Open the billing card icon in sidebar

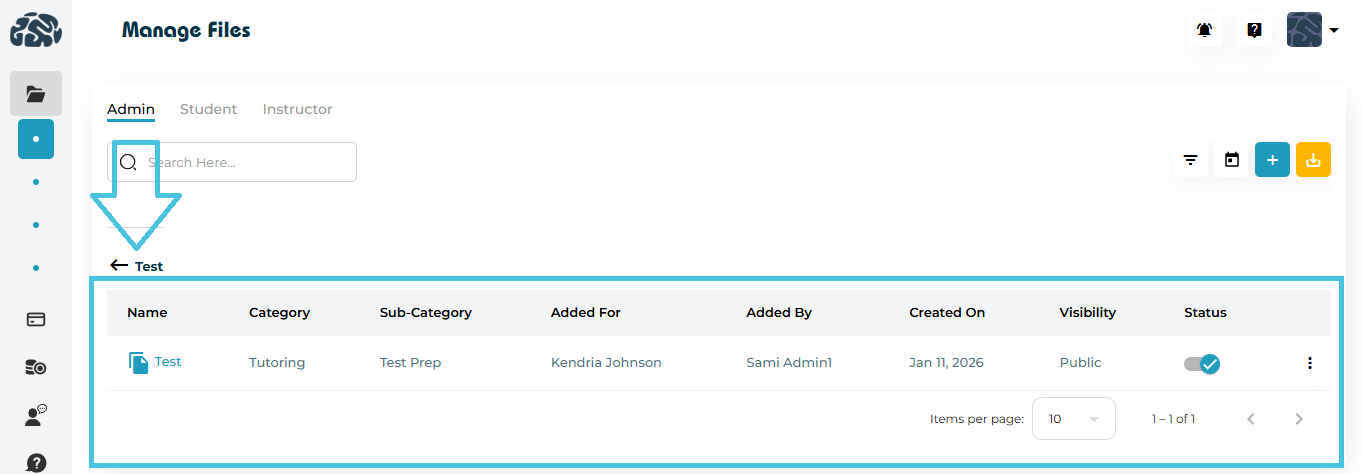click(36, 320)
